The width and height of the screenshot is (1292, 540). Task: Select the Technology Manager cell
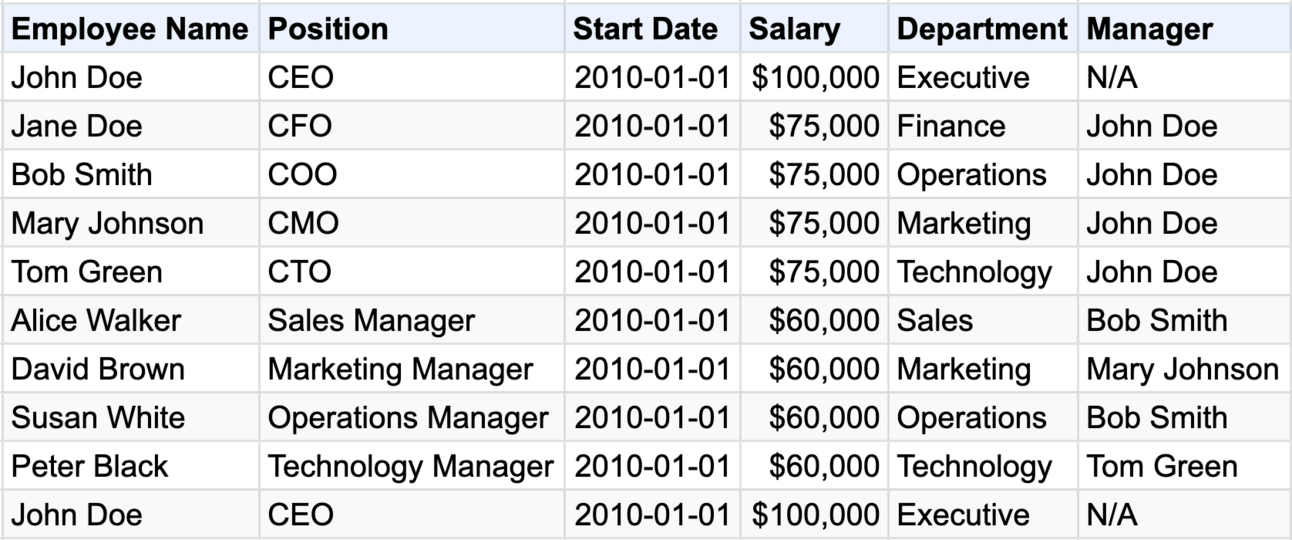pyautogui.click(x=410, y=466)
